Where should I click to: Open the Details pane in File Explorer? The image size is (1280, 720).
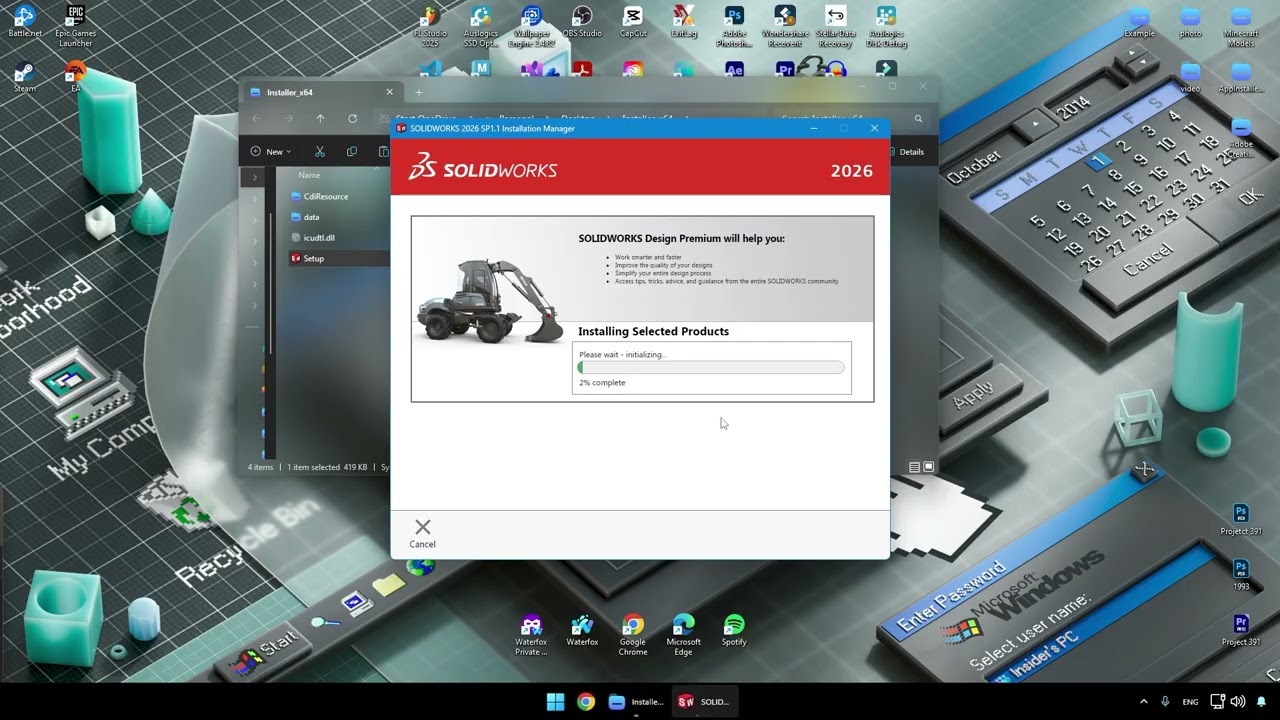(x=906, y=152)
